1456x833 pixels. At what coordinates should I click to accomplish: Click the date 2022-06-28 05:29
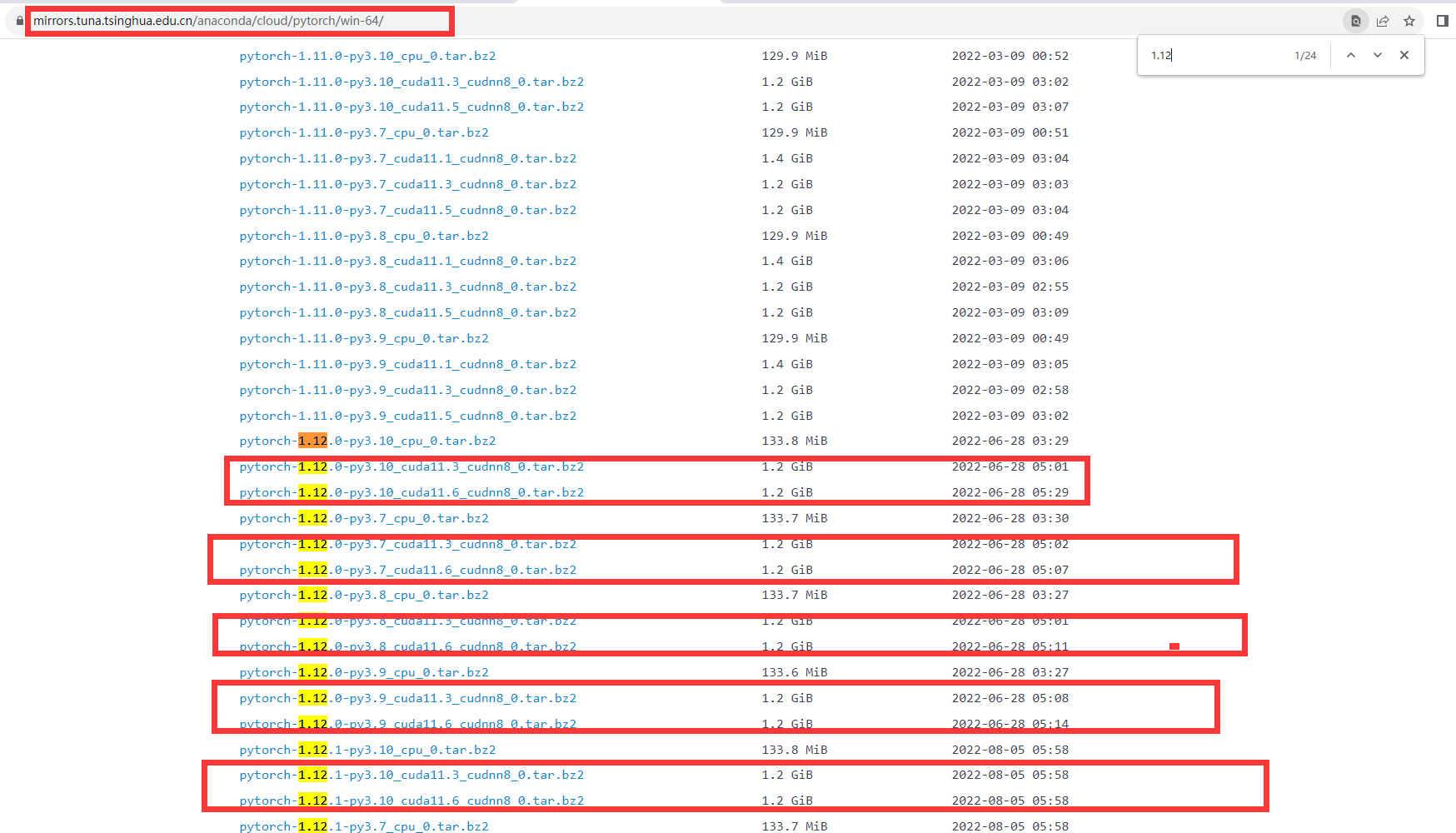1010,492
